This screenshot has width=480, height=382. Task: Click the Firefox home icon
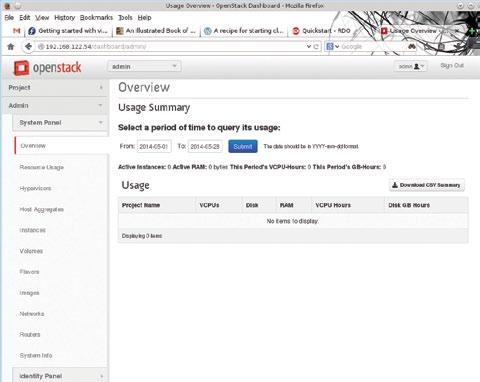11,47
